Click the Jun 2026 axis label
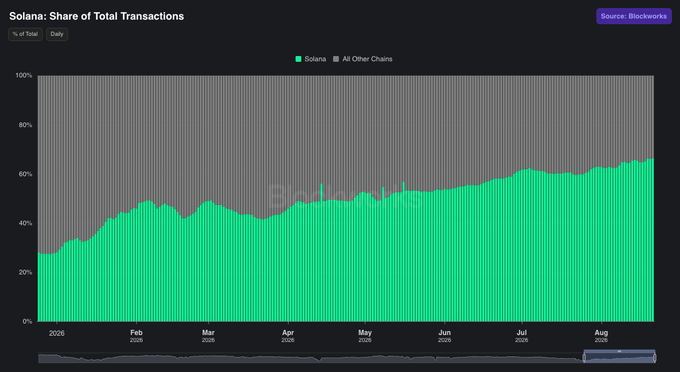Screen dimensions: 680x372 pos(445,336)
